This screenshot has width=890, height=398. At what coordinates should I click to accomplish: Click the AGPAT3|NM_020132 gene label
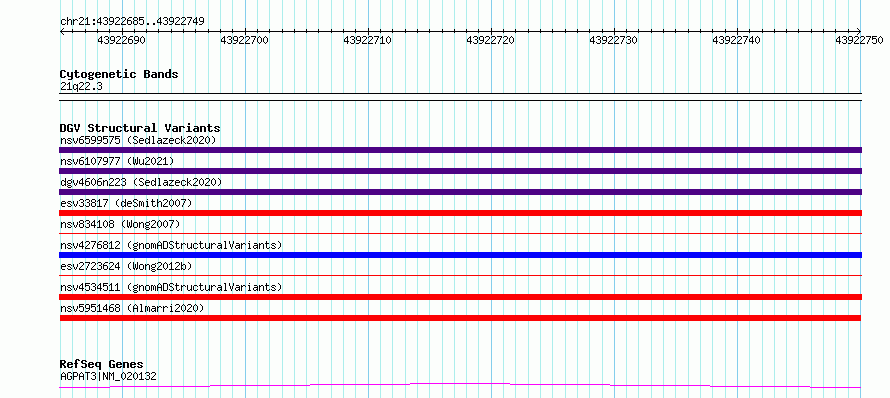[108, 376]
